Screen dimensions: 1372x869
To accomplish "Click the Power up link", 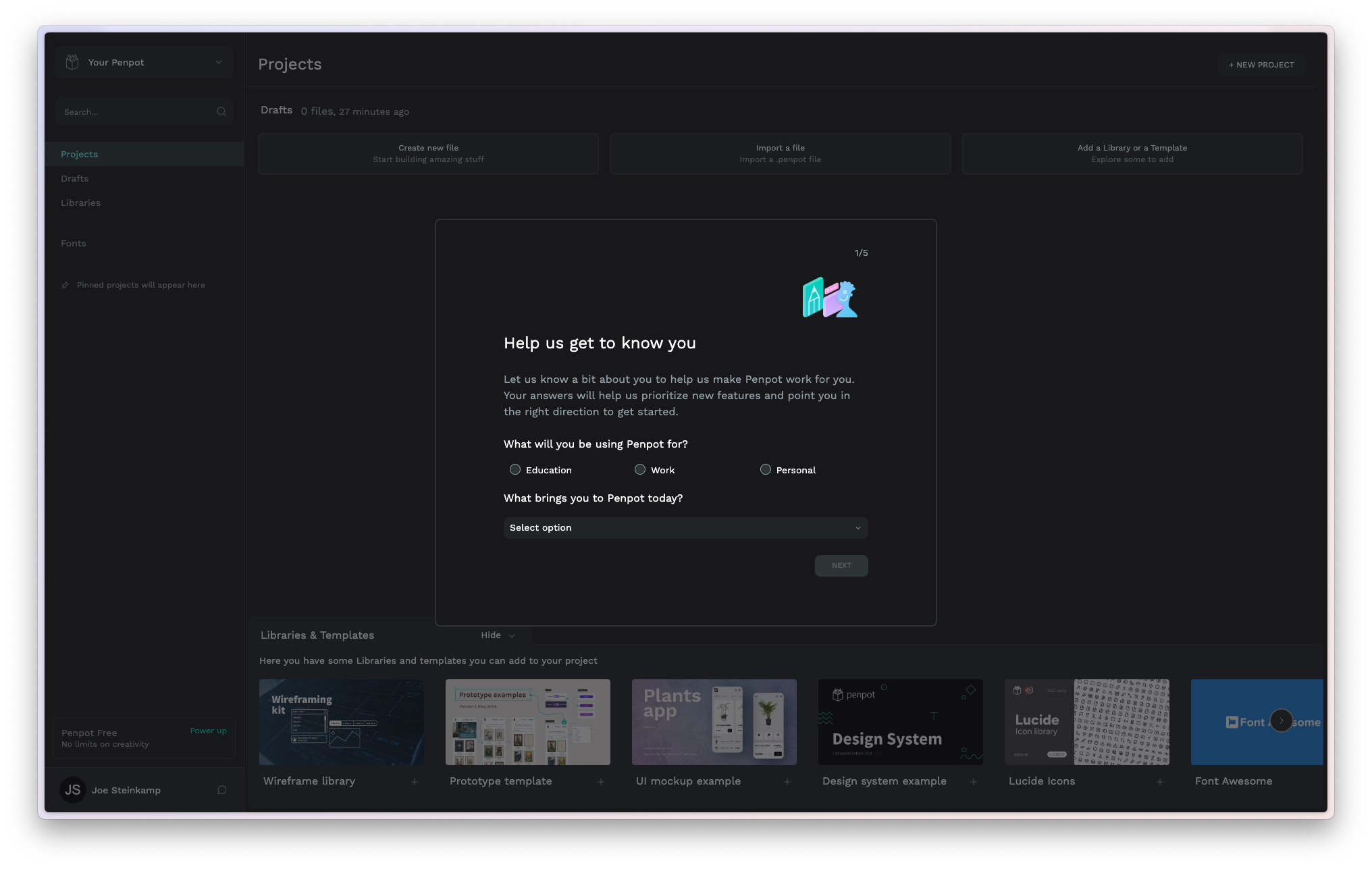I will (208, 731).
